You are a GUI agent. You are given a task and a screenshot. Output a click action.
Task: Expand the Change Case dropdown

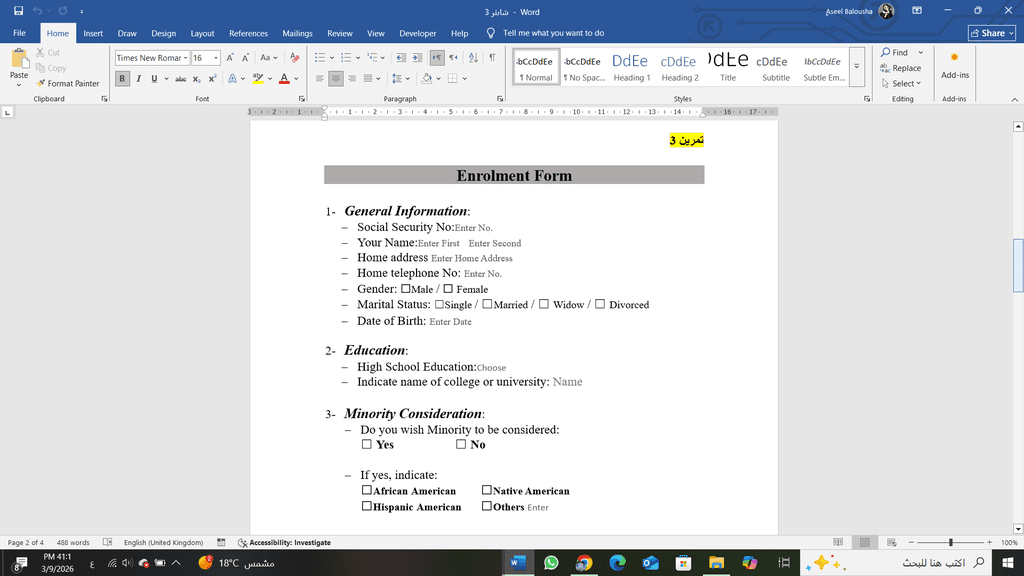pos(276,57)
